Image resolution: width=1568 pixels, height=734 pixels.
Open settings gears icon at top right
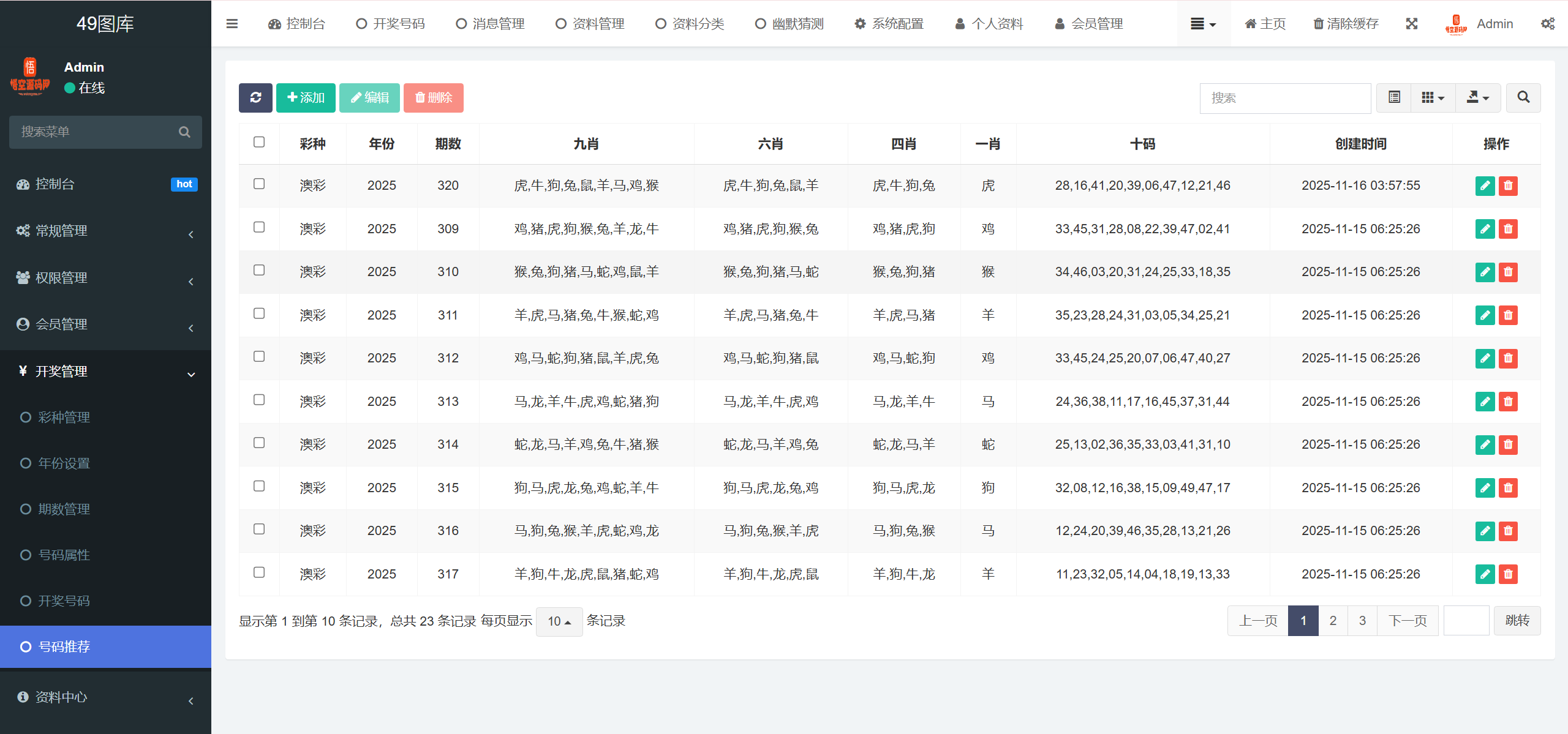1548,24
